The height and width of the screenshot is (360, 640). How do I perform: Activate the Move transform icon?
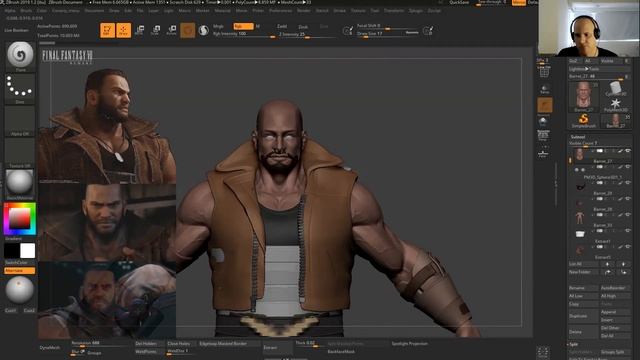click(139, 30)
